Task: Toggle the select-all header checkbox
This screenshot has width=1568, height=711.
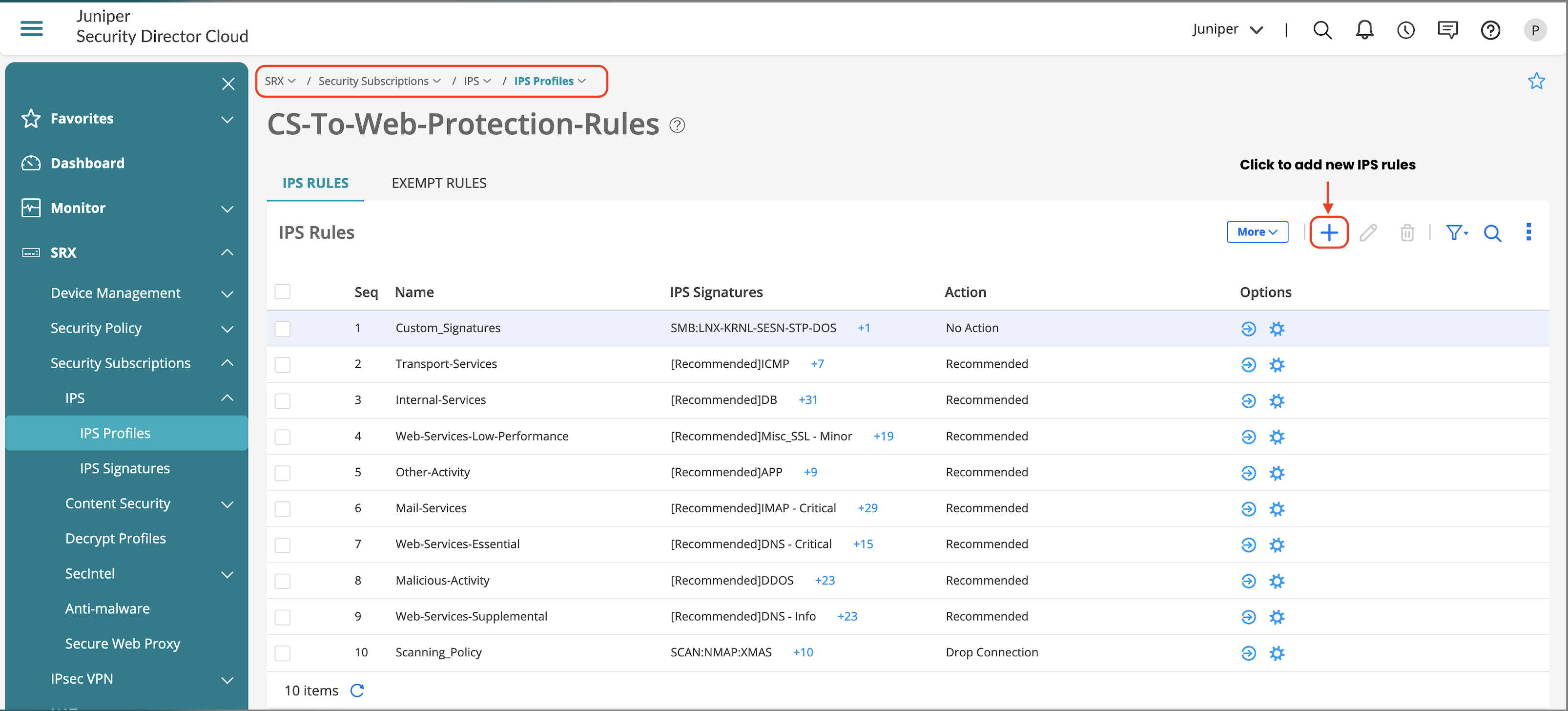Action: point(283,292)
